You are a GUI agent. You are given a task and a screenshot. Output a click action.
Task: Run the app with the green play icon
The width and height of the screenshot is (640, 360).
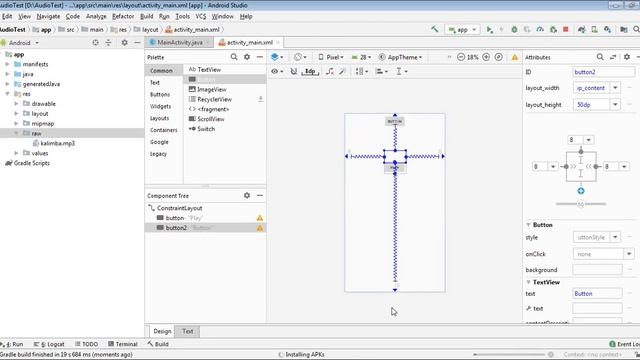tap(489, 29)
